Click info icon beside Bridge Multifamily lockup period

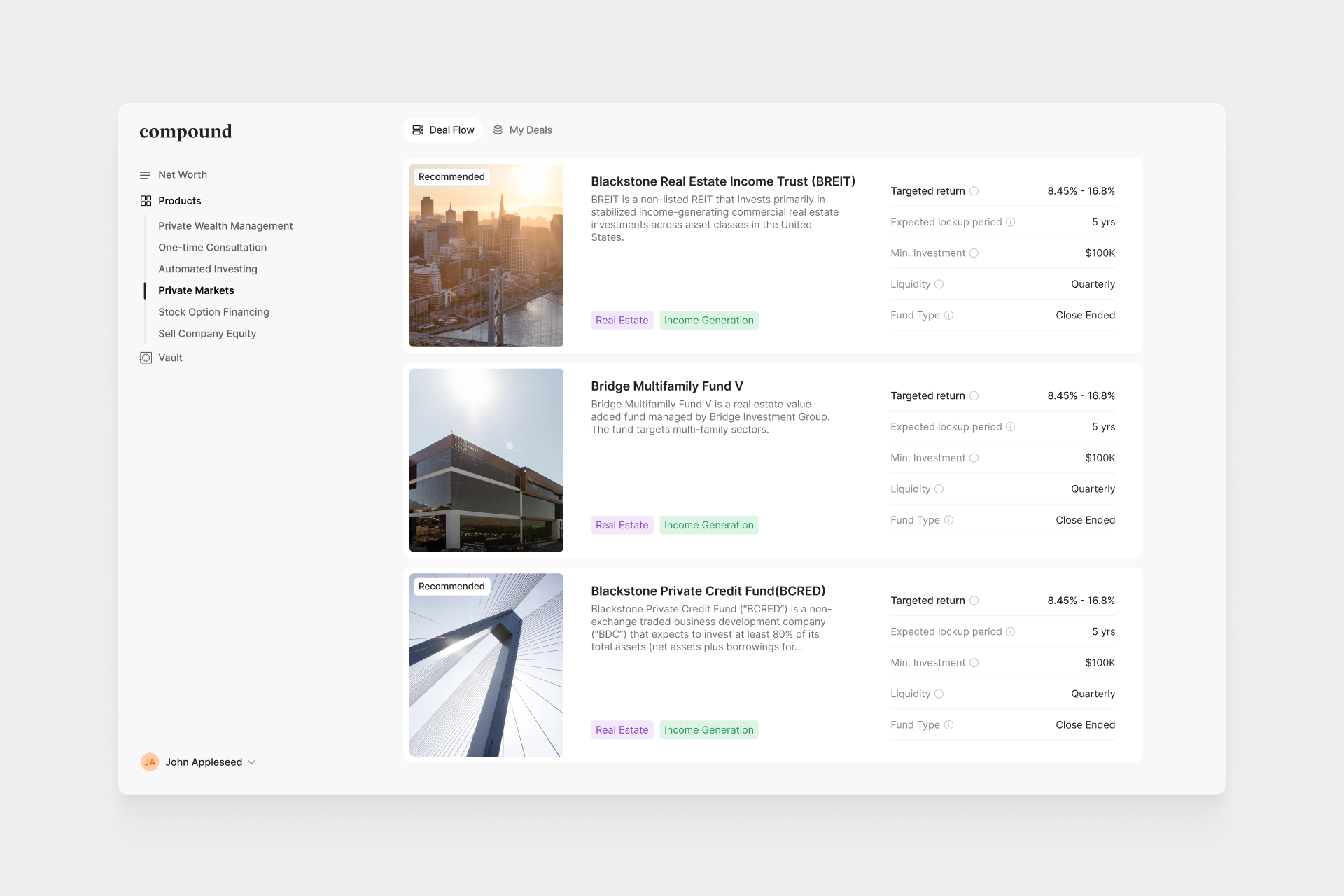1010,427
